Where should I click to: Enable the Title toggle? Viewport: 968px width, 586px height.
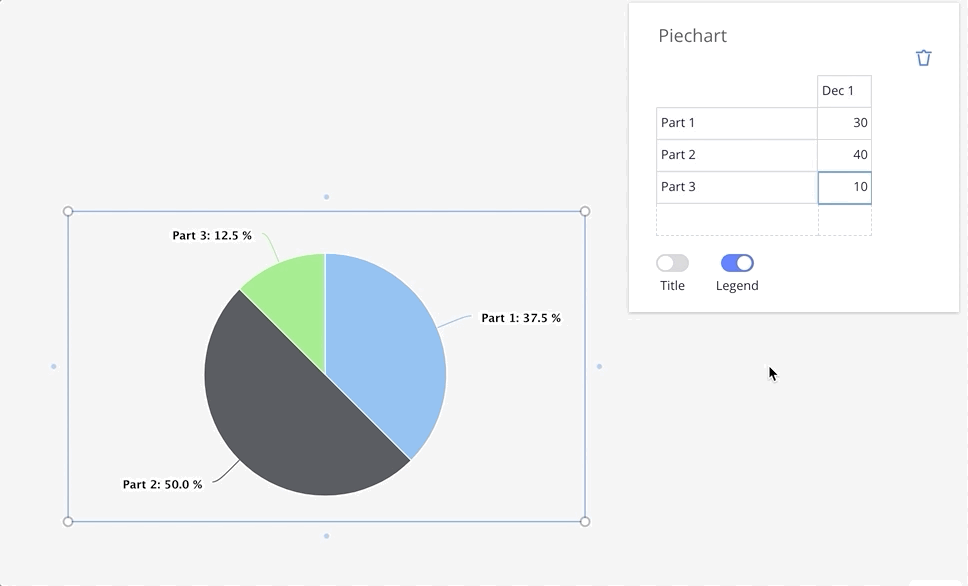pos(672,263)
